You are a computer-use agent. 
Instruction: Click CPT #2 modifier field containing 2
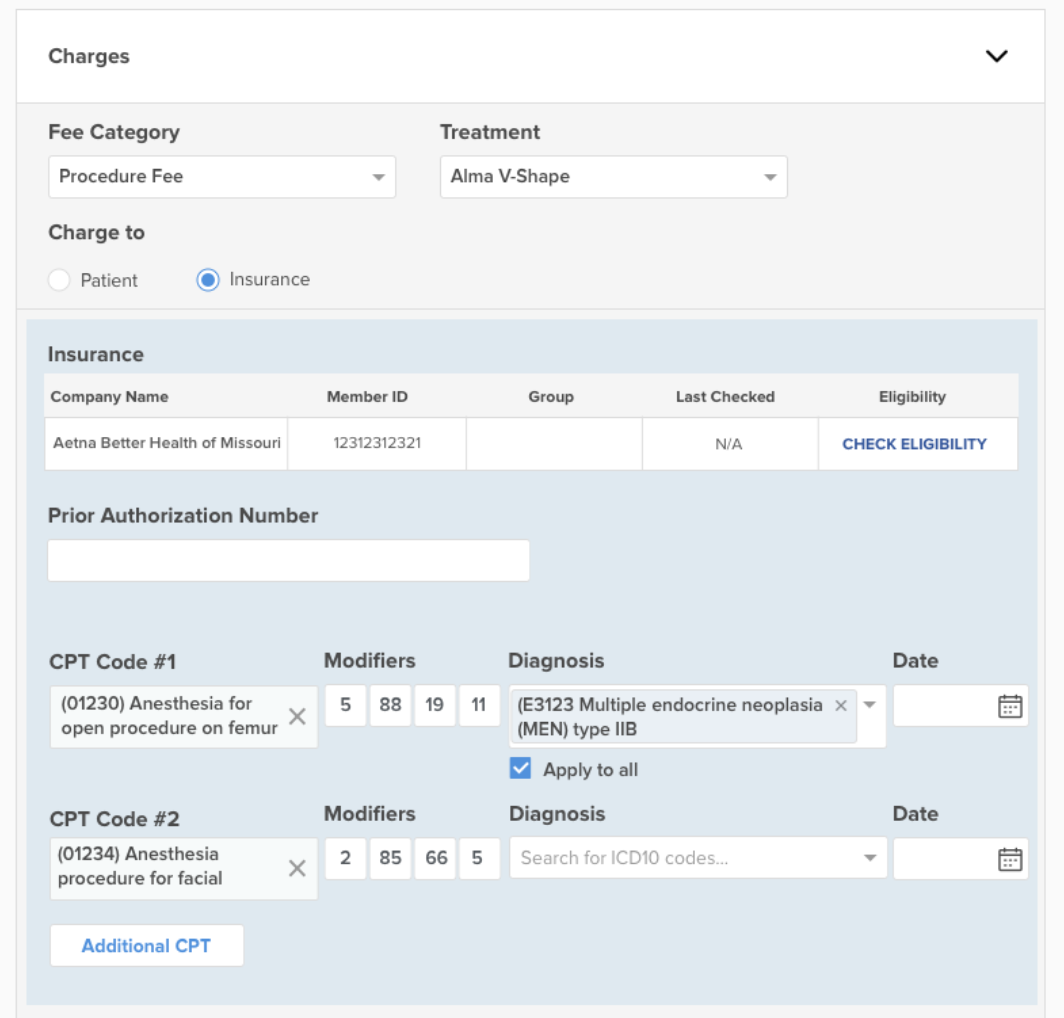click(x=345, y=859)
